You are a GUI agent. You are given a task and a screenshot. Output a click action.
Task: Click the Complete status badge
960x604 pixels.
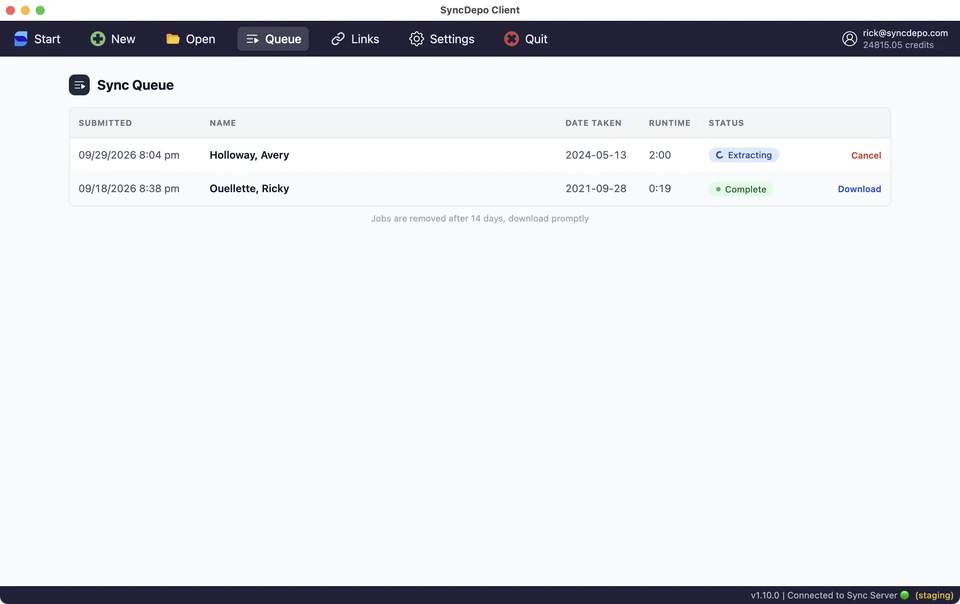[x=741, y=189]
